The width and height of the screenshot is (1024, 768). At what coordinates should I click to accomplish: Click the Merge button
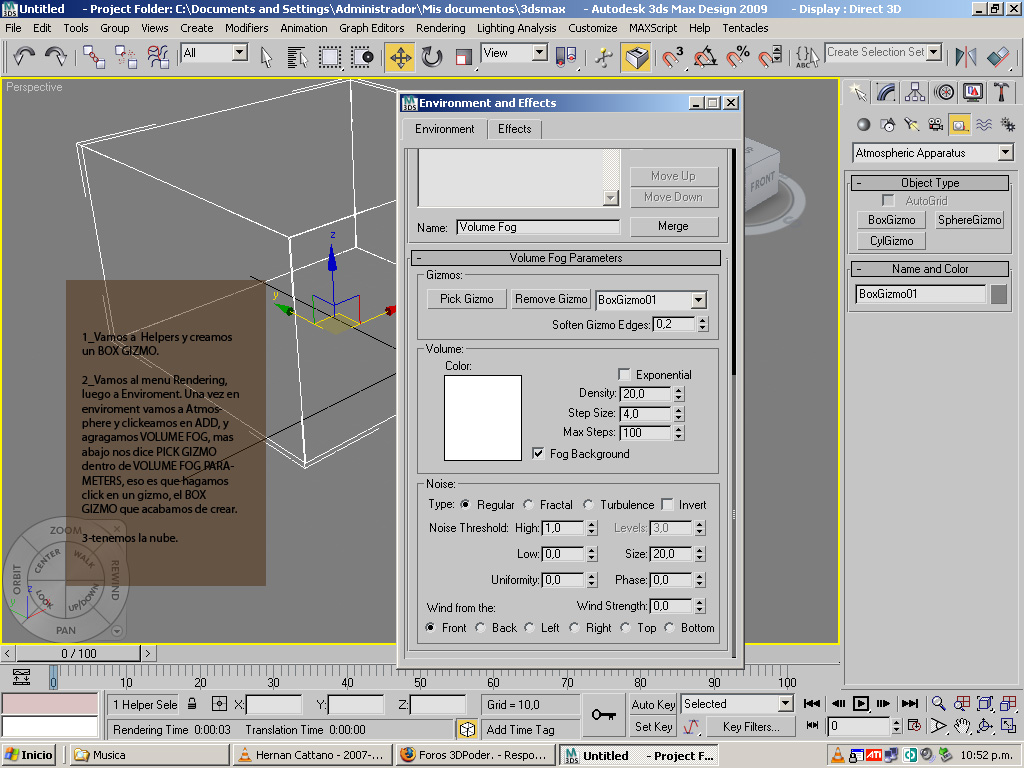tap(673, 226)
